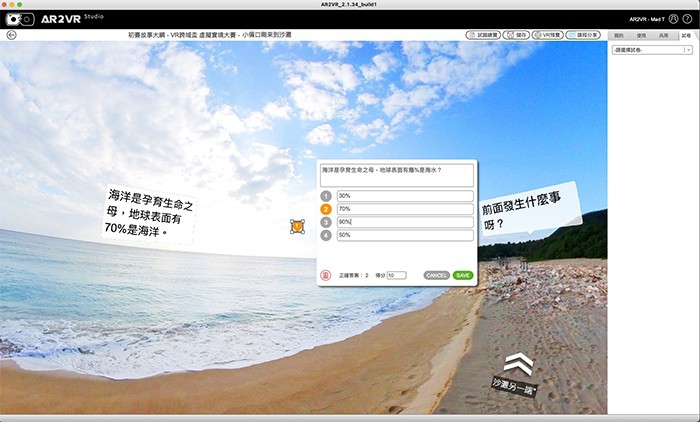700x422 pixels.
Task: Open the 請選擇試卷 dropdown
Action: tap(653, 50)
